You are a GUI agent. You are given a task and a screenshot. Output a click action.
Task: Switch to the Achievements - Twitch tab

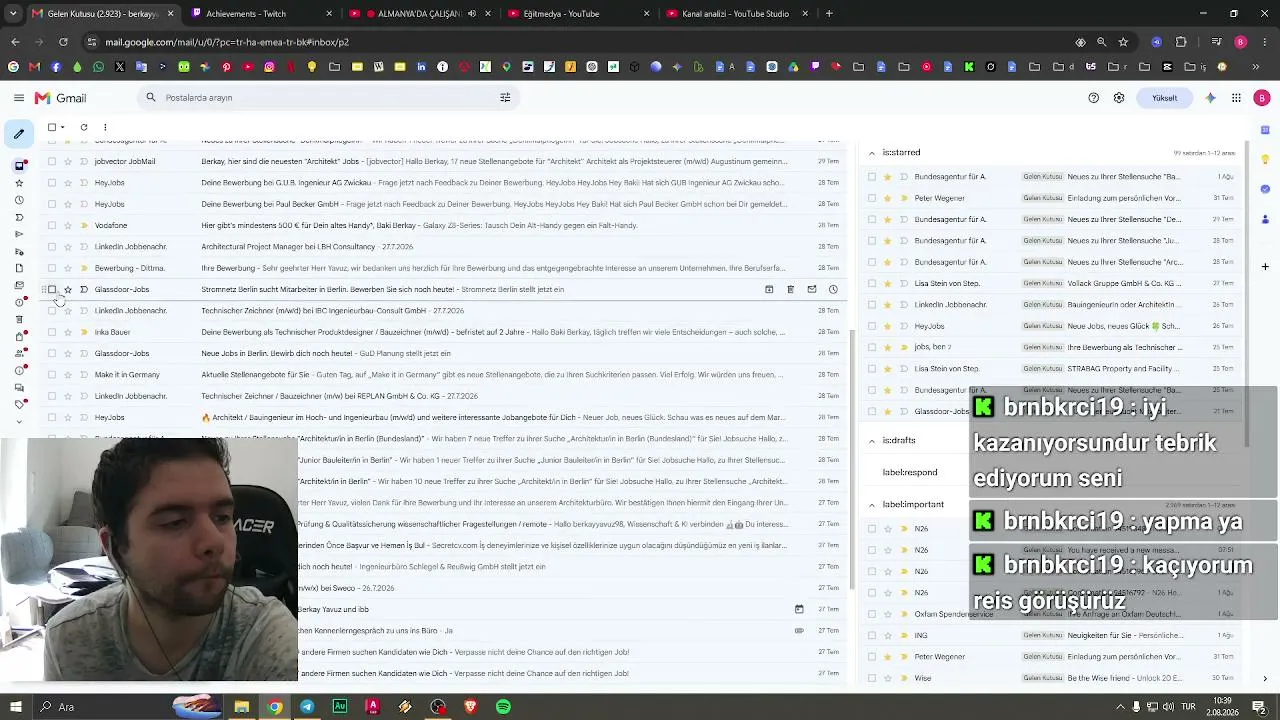click(x=263, y=14)
